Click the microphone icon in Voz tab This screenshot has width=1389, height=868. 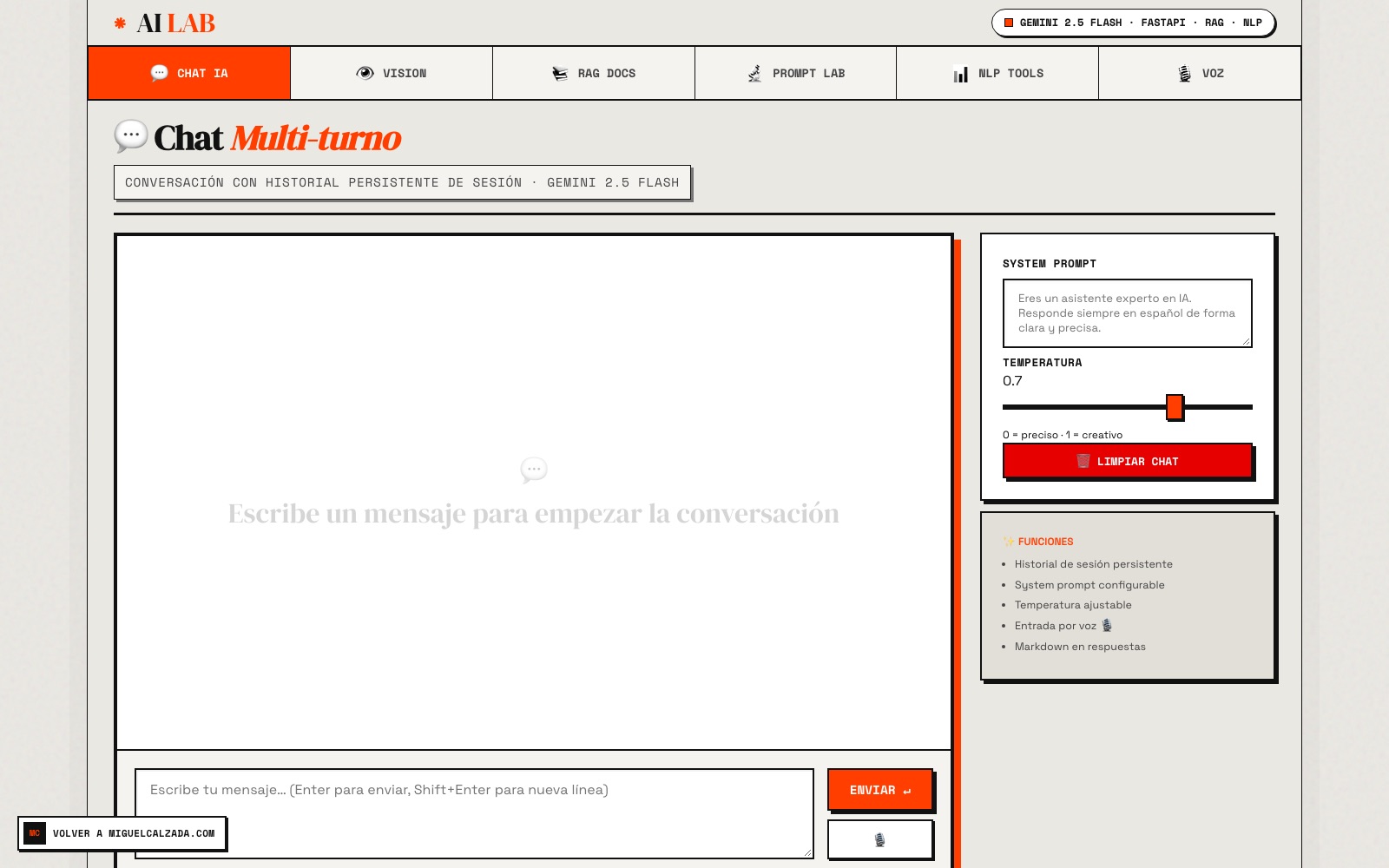(x=1184, y=74)
